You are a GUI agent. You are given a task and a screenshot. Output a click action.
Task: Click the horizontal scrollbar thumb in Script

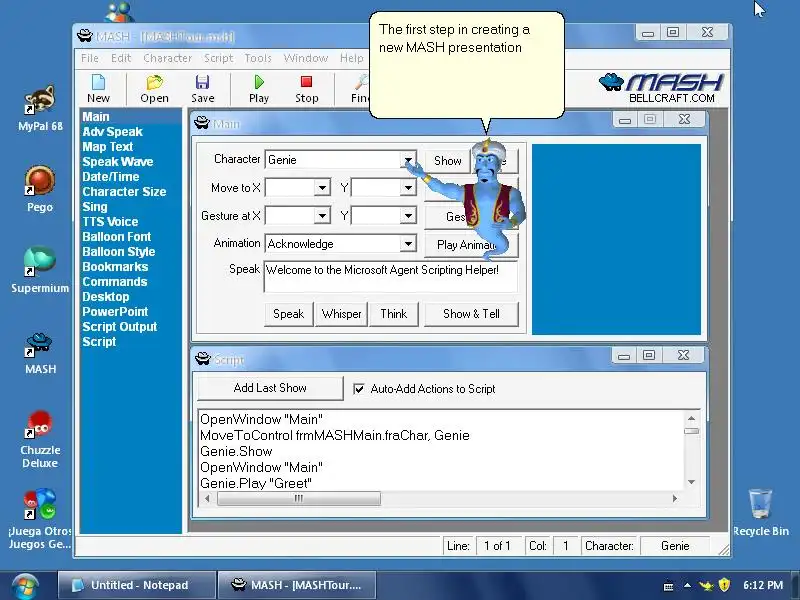click(299, 498)
